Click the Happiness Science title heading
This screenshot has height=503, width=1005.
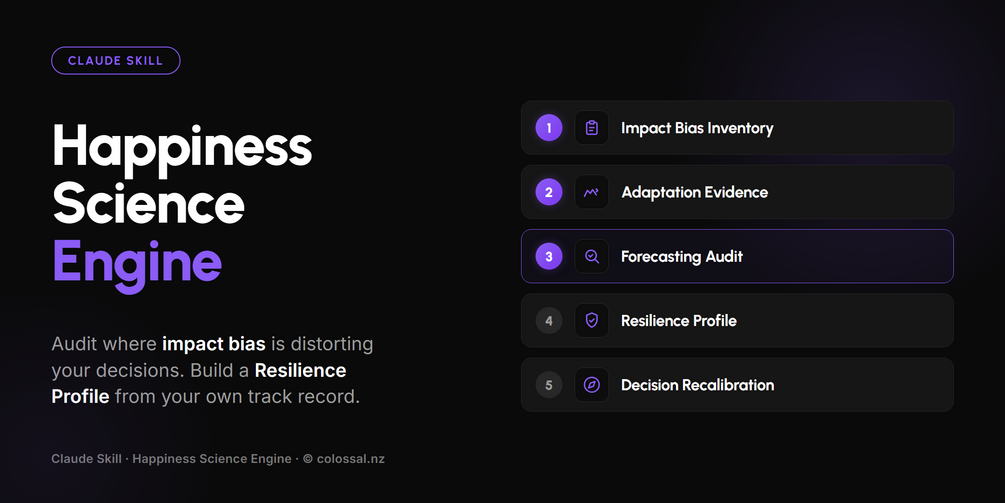tap(182, 174)
